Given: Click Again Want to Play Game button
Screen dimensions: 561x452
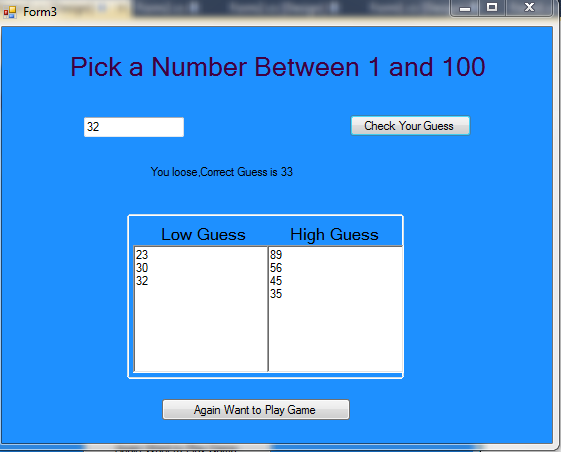Looking at the screenshot, I should (256, 409).
